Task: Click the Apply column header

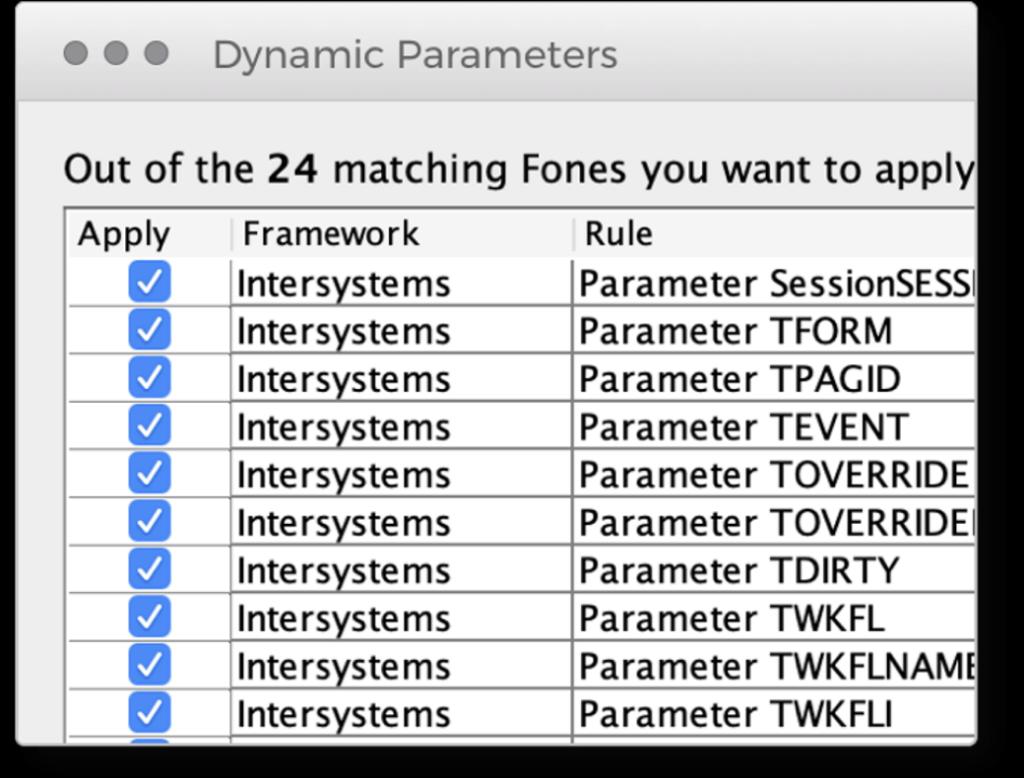Action: coord(124,234)
